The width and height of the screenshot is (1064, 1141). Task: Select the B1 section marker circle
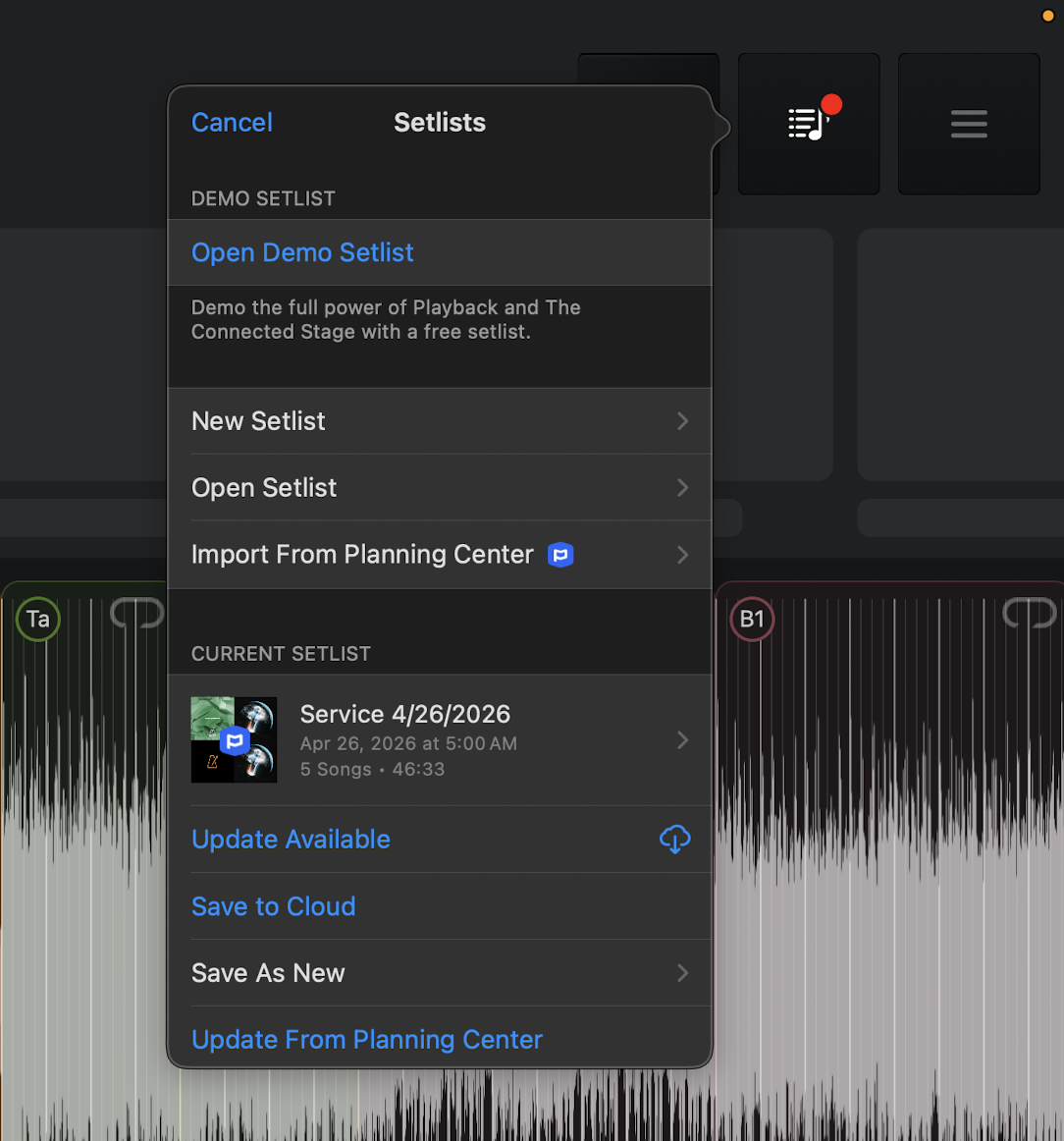coord(752,620)
